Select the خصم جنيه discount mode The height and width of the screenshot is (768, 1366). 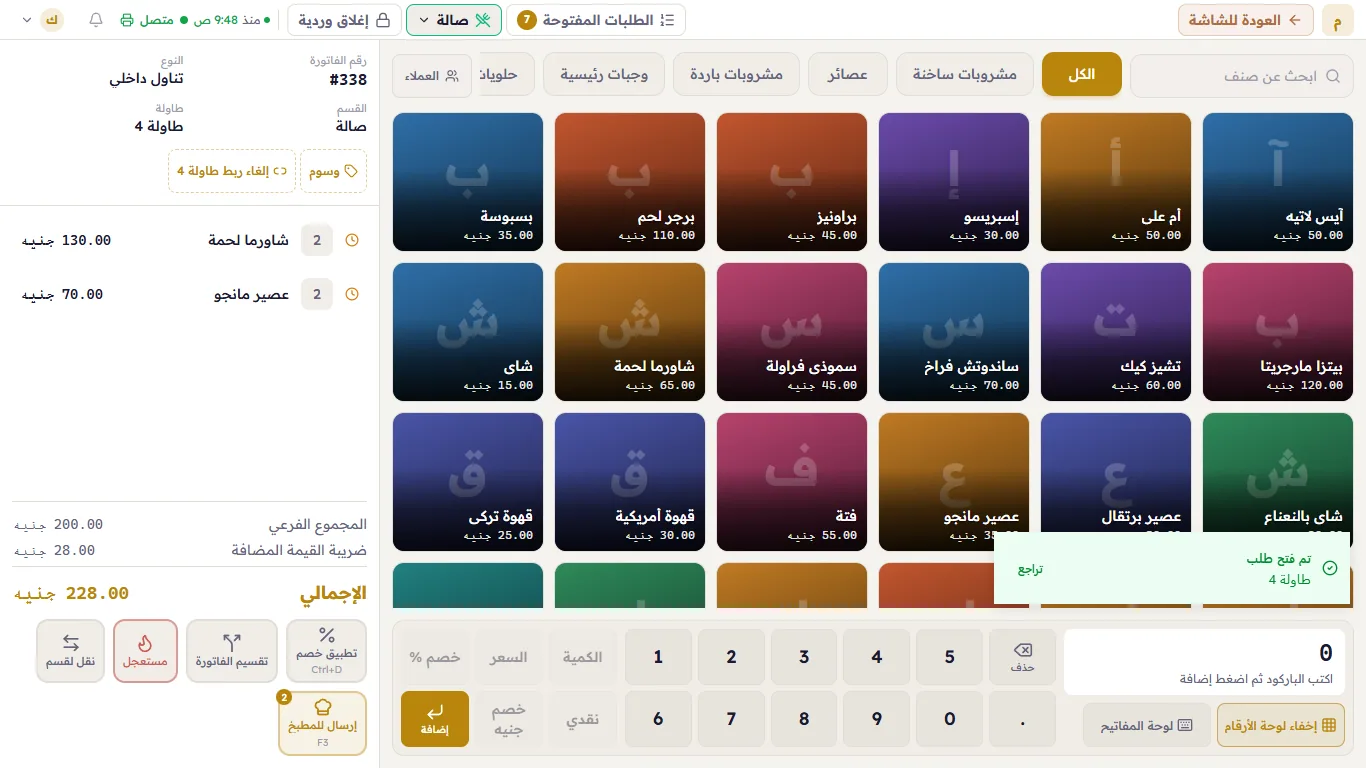(x=509, y=719)
